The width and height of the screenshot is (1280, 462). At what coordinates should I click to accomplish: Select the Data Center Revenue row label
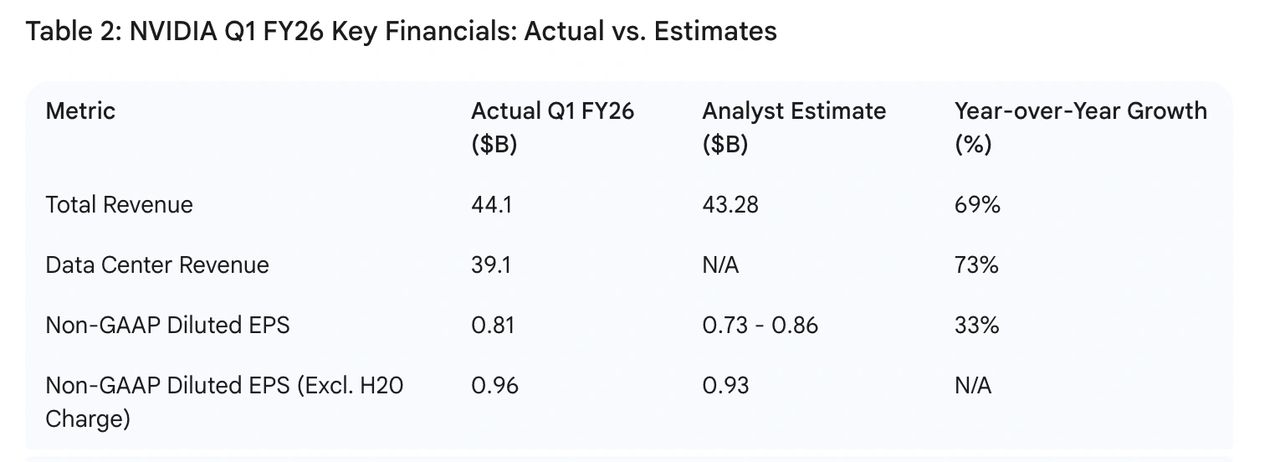pyautogui.click(x=157, y=265)
